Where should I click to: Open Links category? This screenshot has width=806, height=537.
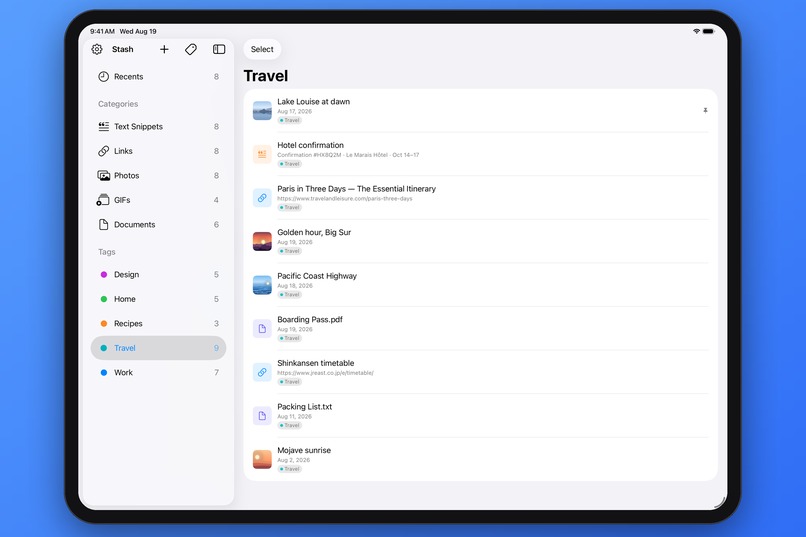click(158, 151)
